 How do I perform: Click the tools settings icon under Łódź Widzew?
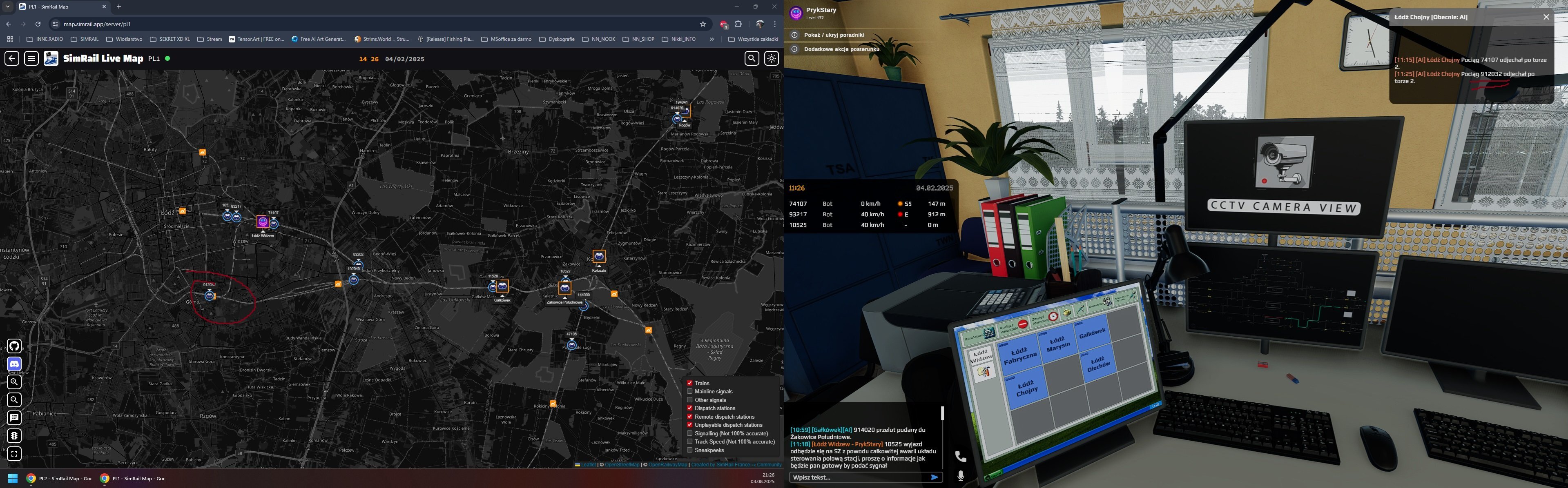pos(984,371)
